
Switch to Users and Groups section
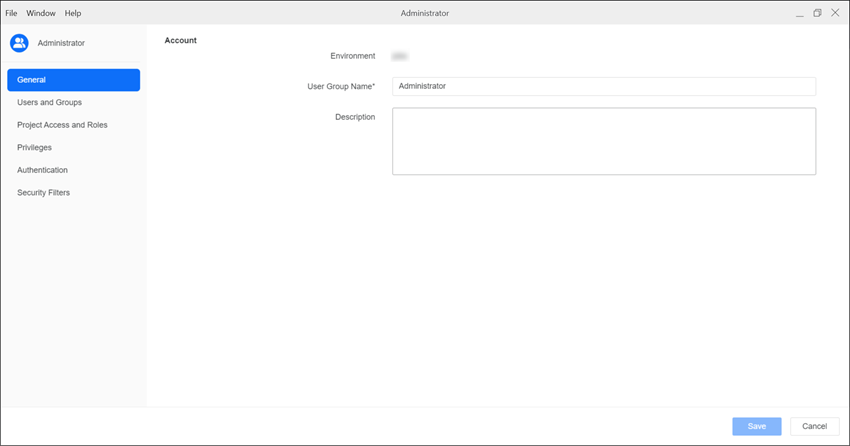(50, 102)
